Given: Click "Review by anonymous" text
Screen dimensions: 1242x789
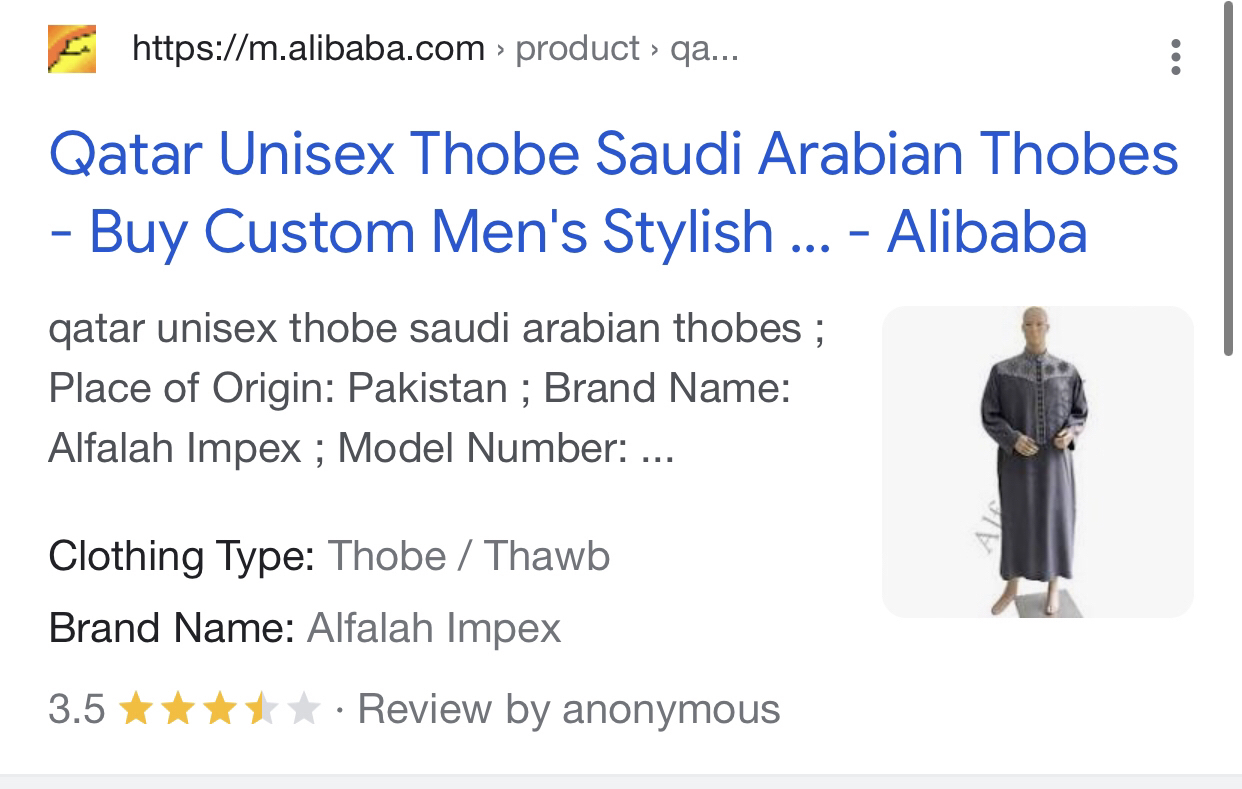Looking at the screenshot, I should (x=568, y=710).
